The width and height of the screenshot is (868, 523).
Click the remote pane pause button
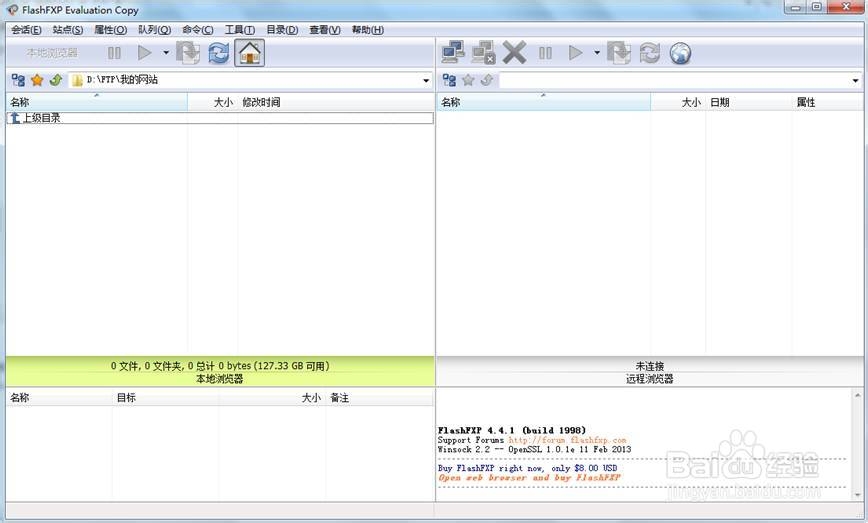pos(545,53)
